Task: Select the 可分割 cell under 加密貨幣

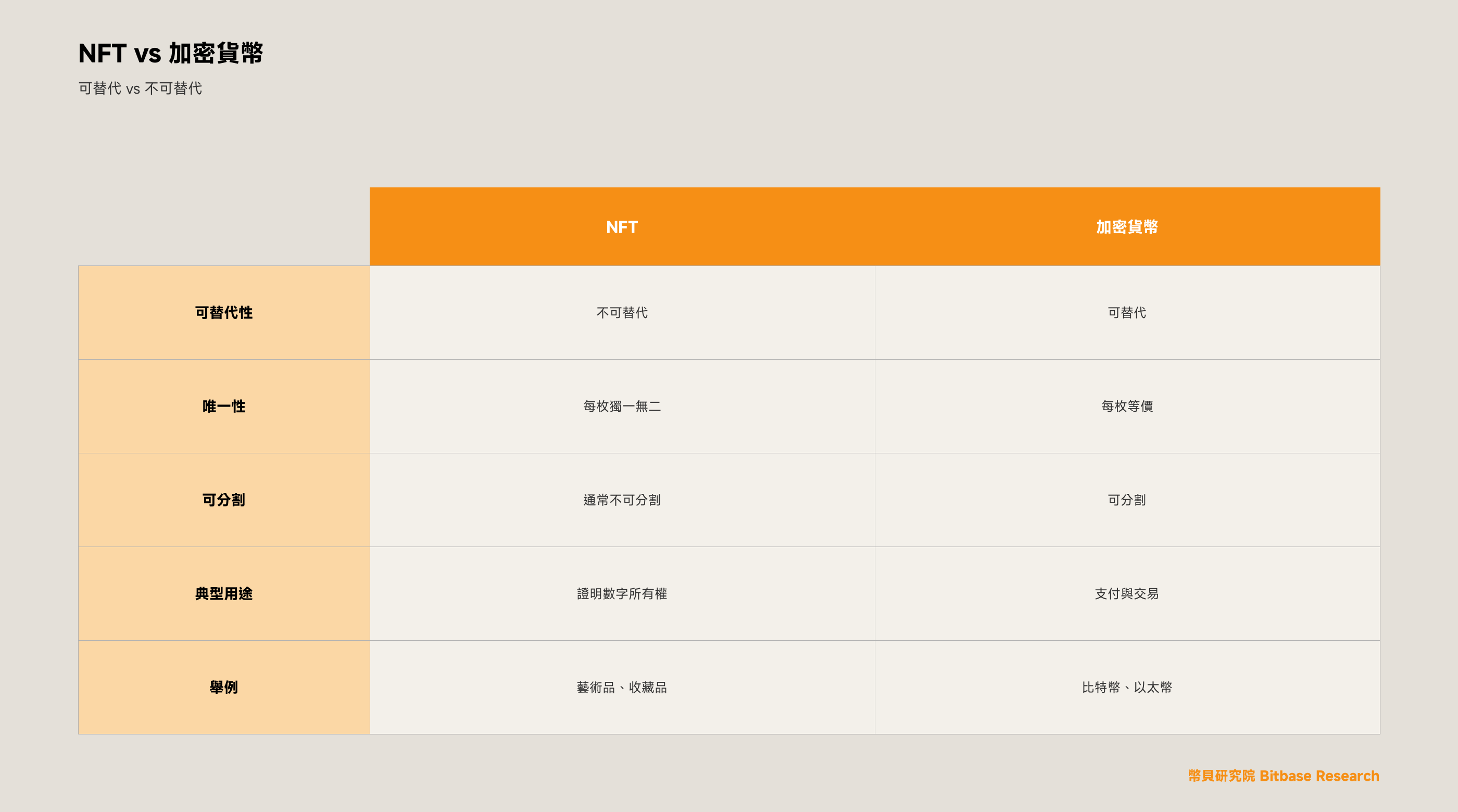Action: click(1127, 500)
